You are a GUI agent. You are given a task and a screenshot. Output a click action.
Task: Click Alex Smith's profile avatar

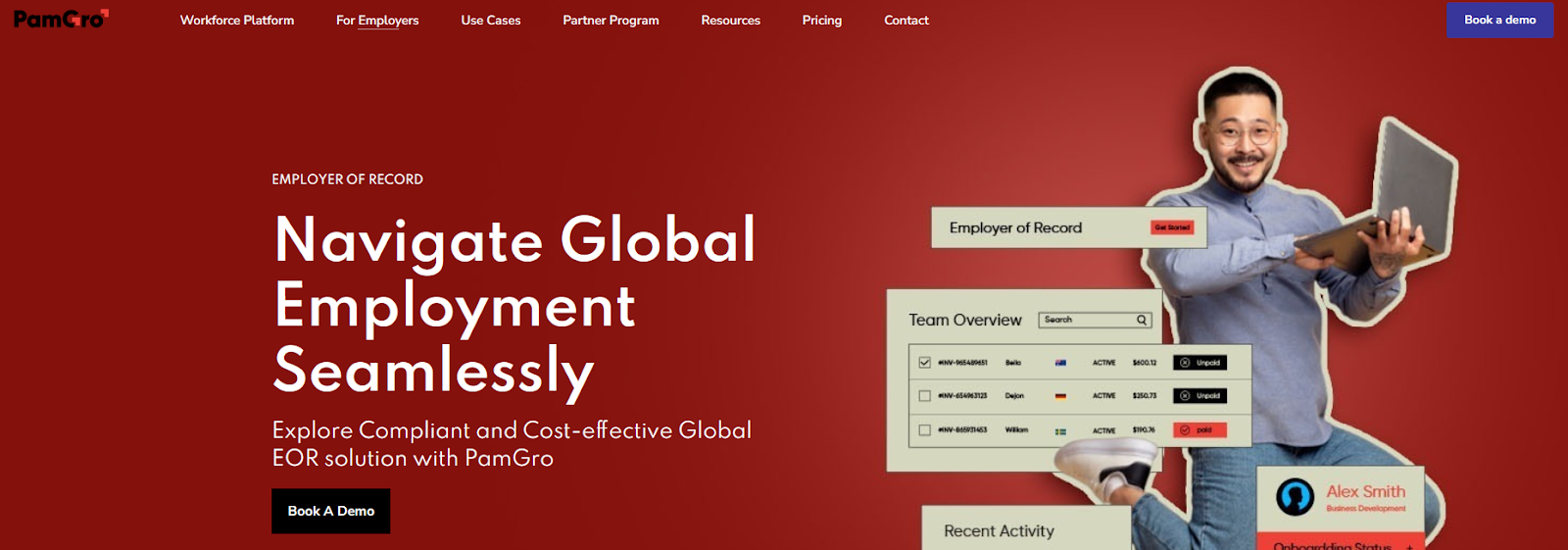point(1295,497)
